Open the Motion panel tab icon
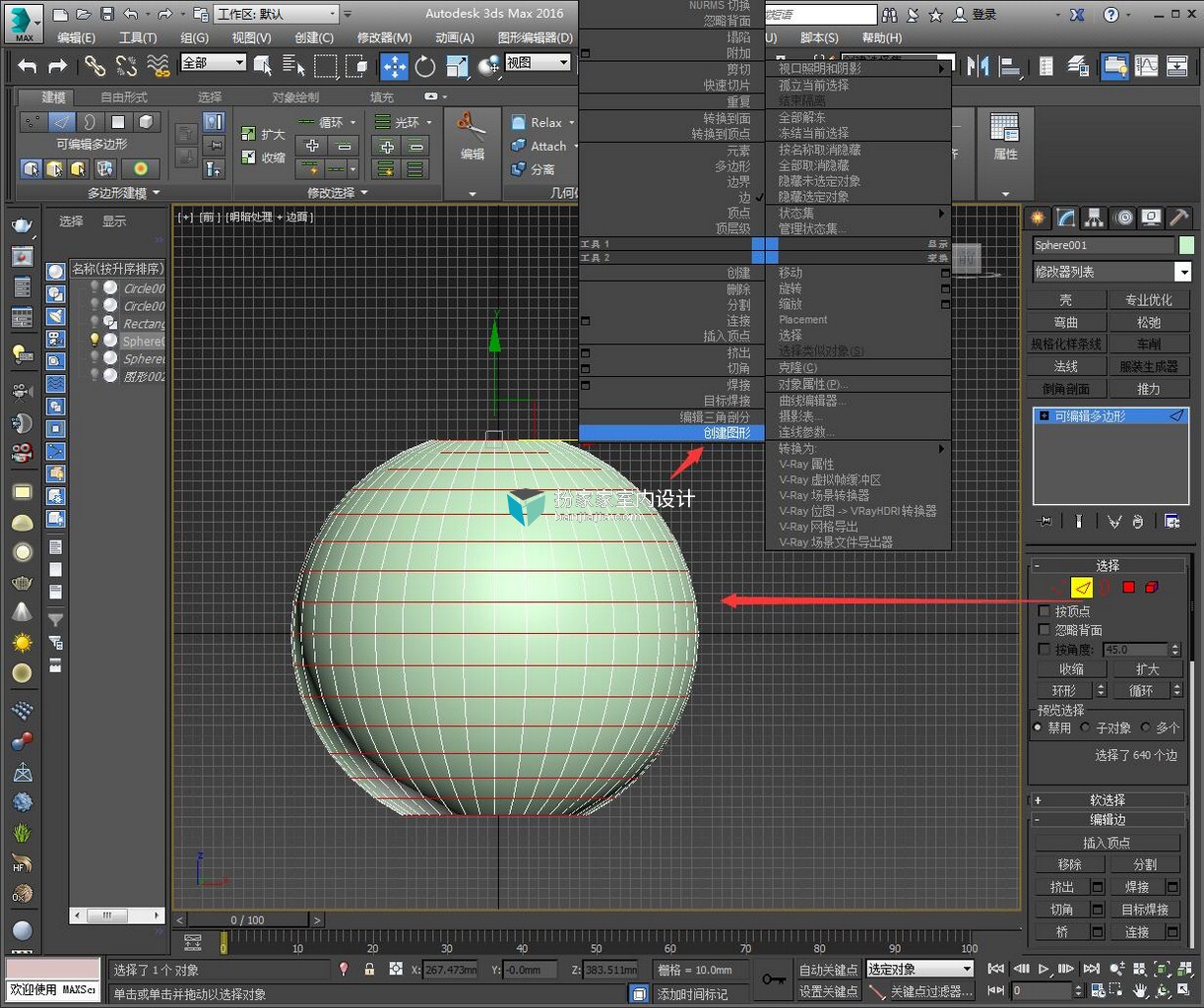1204x1008 pixels. point(1122,218)
